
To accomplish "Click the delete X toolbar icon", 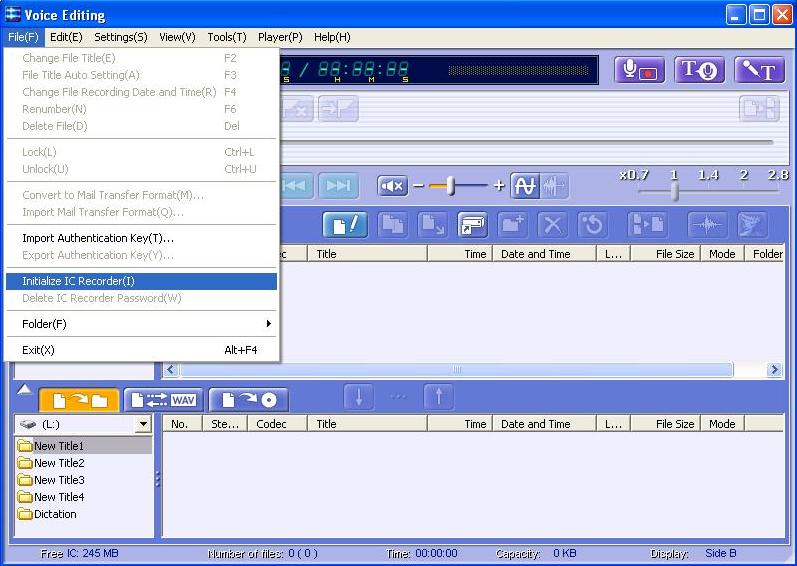I will tap(553, 225).
